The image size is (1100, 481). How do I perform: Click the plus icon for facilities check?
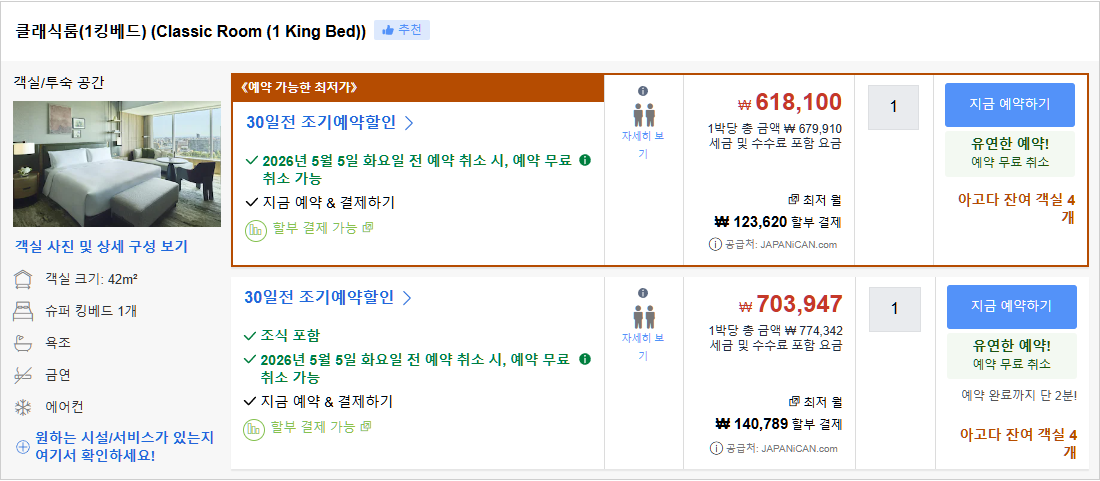(22, 446)
